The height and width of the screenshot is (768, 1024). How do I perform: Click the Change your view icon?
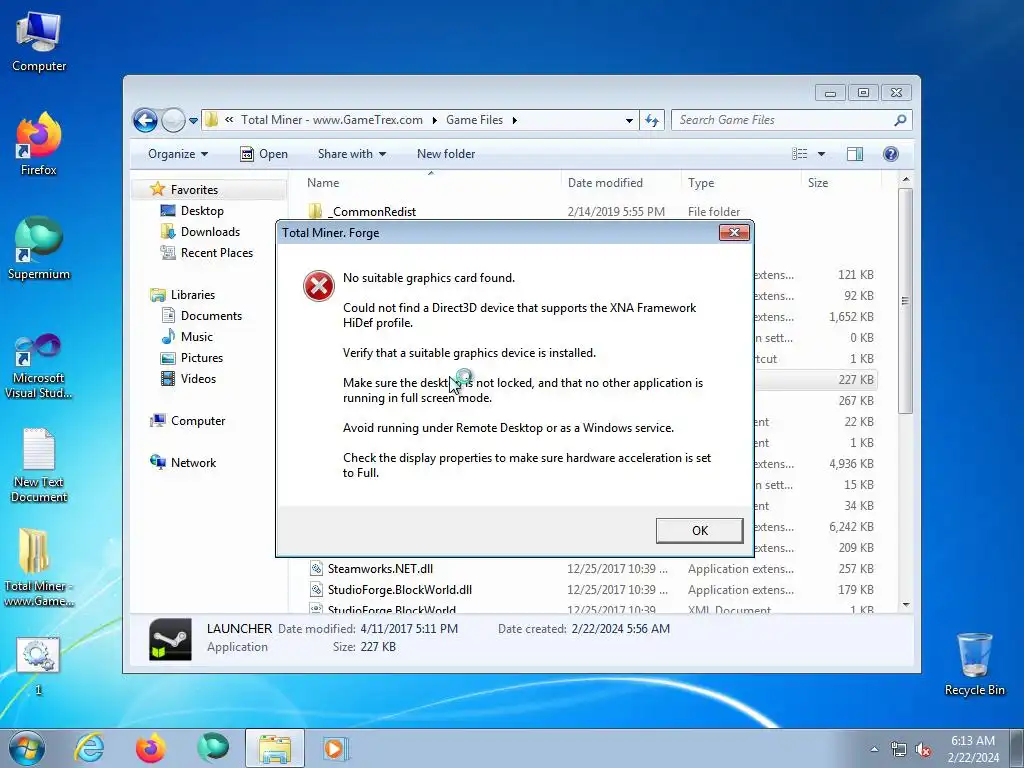[799, 154]
